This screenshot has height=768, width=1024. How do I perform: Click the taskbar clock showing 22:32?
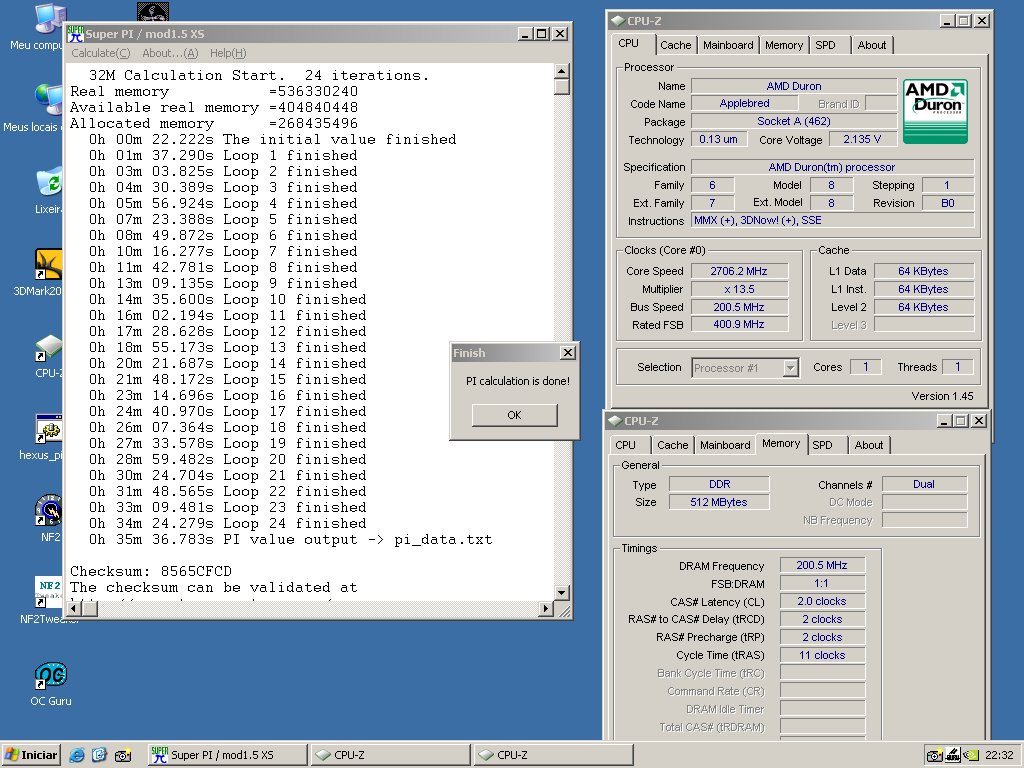click(x=999, y=756)
